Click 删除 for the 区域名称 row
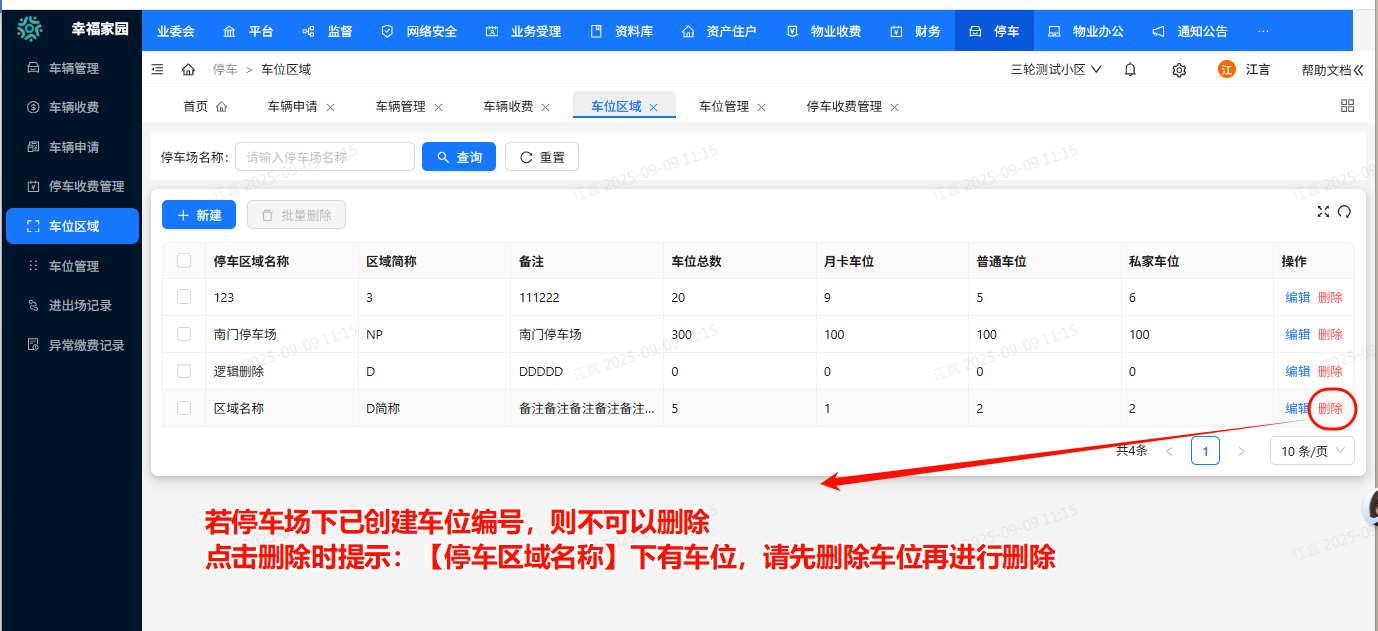Viewport: 1378px width, 631px height. coord(1330,408)
